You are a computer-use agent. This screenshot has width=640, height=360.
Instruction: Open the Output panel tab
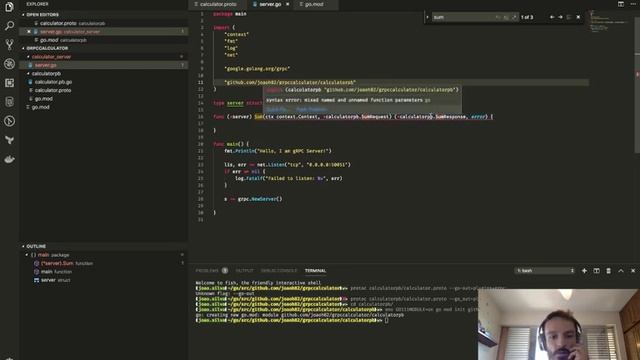pyautogui.click(x=244, y=271)
